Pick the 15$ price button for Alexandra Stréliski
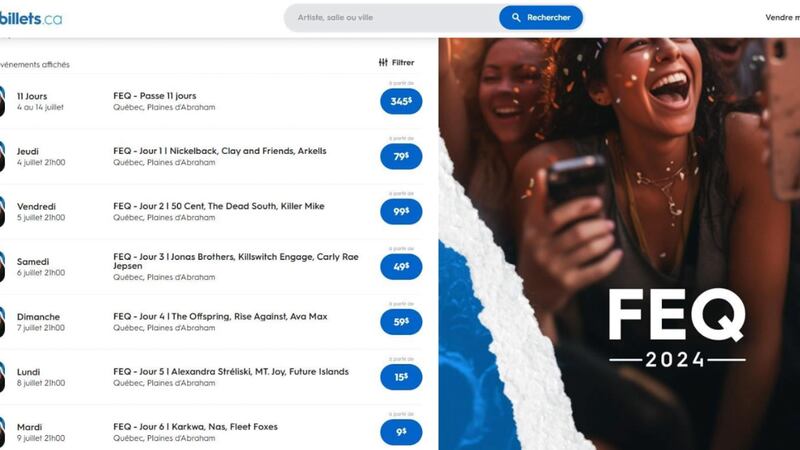The width and height of the screenshot is (800, 450). click(x=401, y=377)
